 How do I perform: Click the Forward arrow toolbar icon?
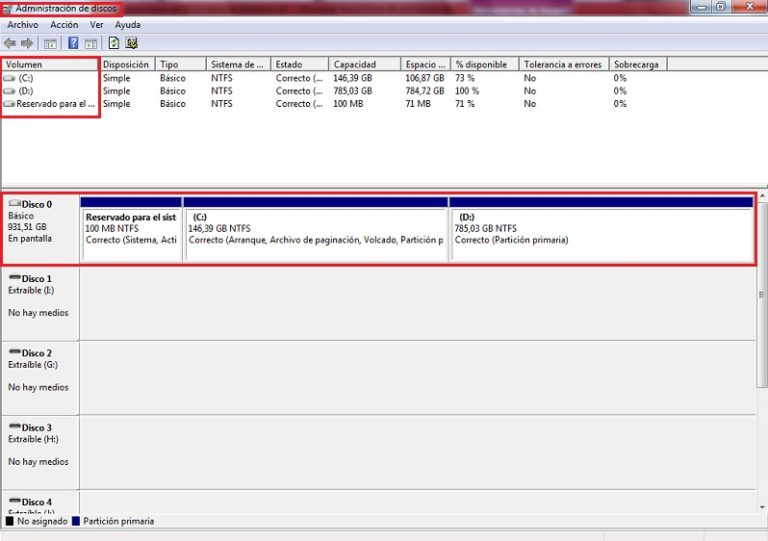click(x=27, y=44)
